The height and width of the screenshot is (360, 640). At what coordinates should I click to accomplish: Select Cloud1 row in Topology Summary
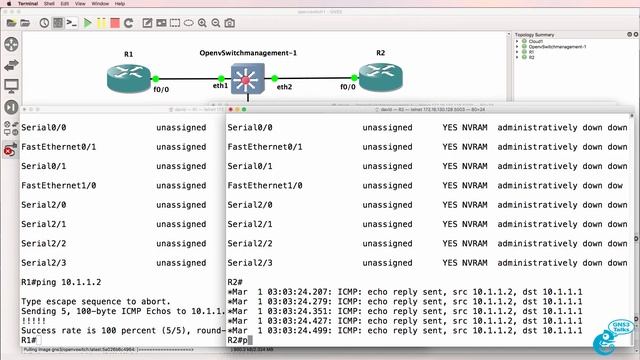coord(536,41)
